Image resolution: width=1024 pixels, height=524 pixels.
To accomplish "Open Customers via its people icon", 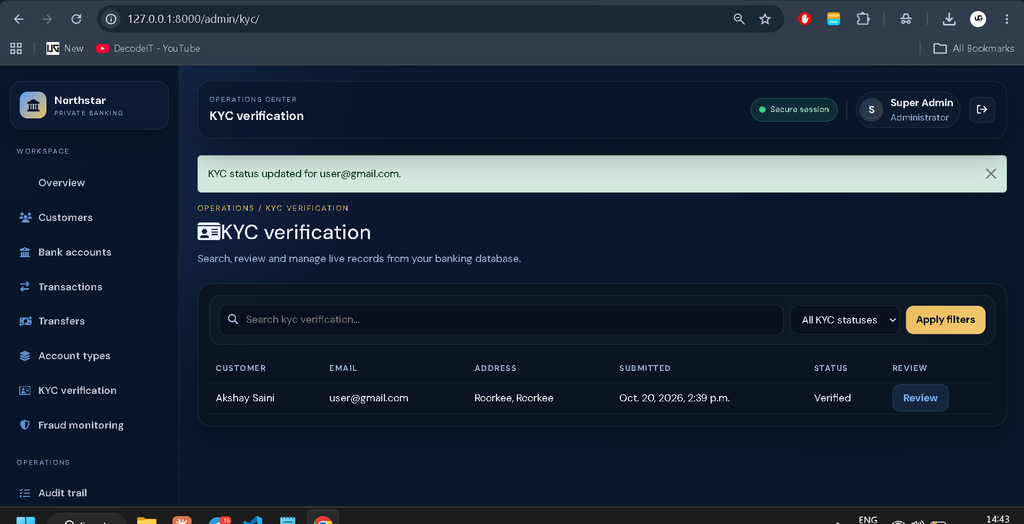I will tap(25, 217).
